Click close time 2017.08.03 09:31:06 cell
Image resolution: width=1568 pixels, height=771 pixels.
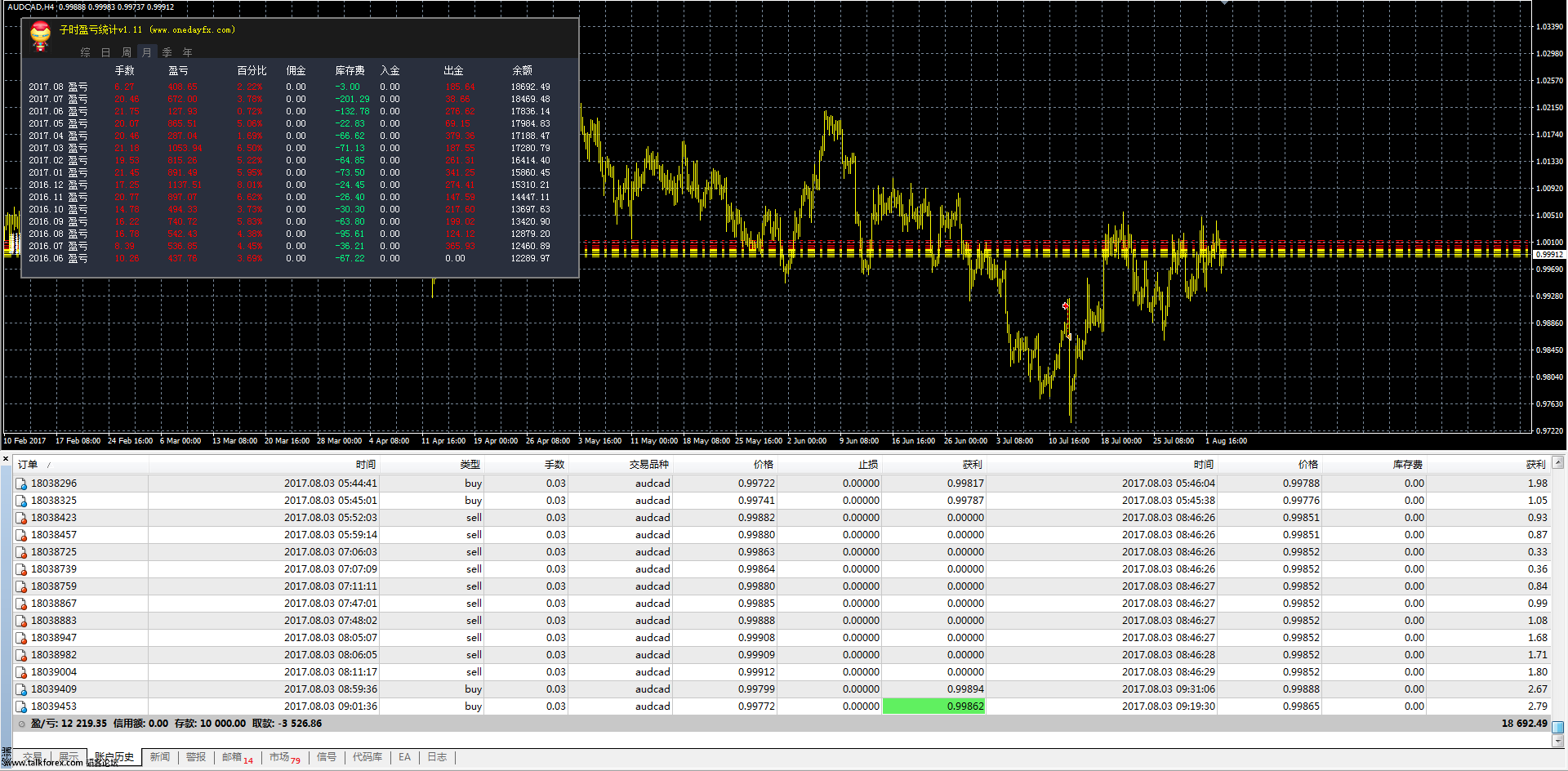coord(1169,689)
